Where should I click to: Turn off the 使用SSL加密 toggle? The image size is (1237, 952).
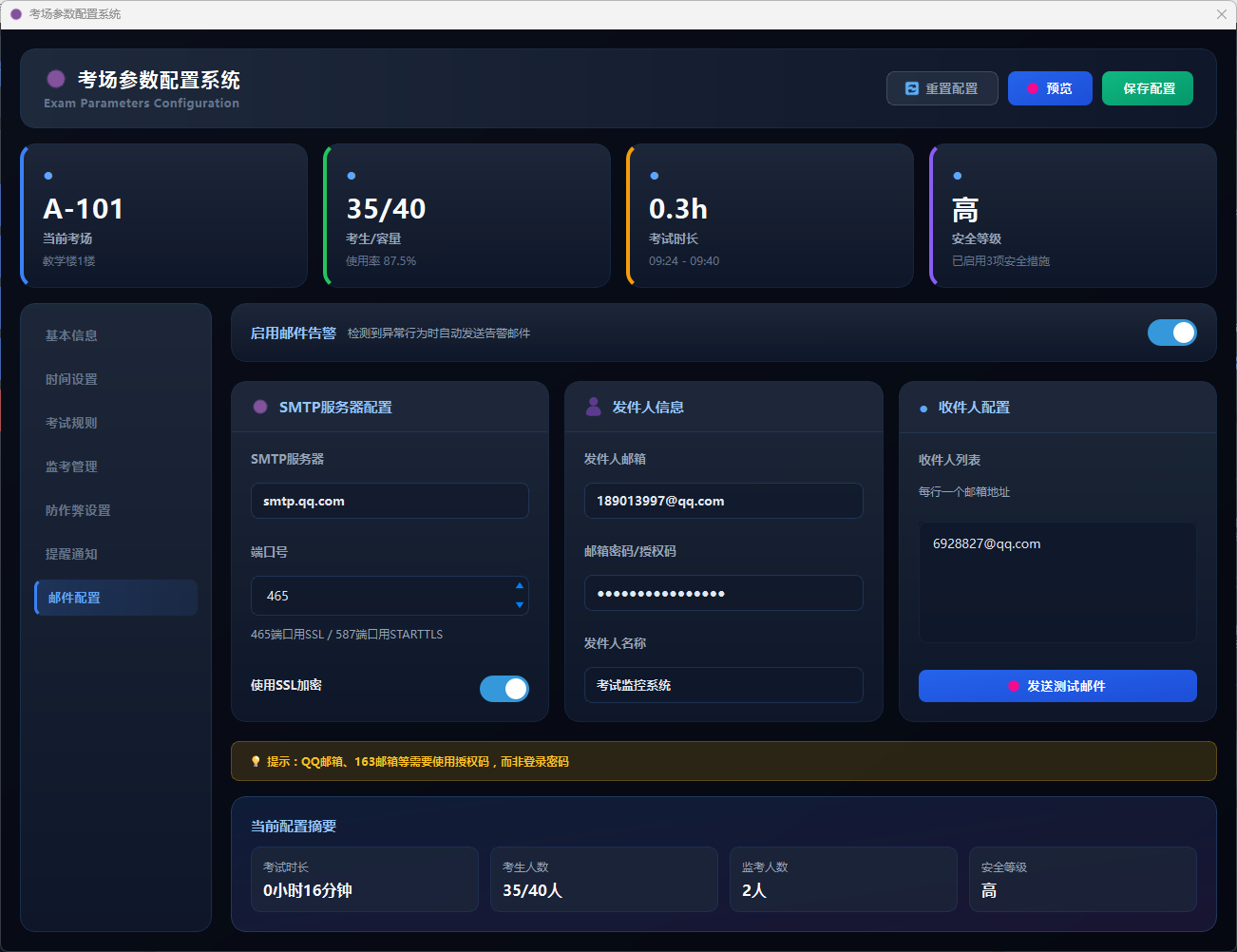[504, 689]
